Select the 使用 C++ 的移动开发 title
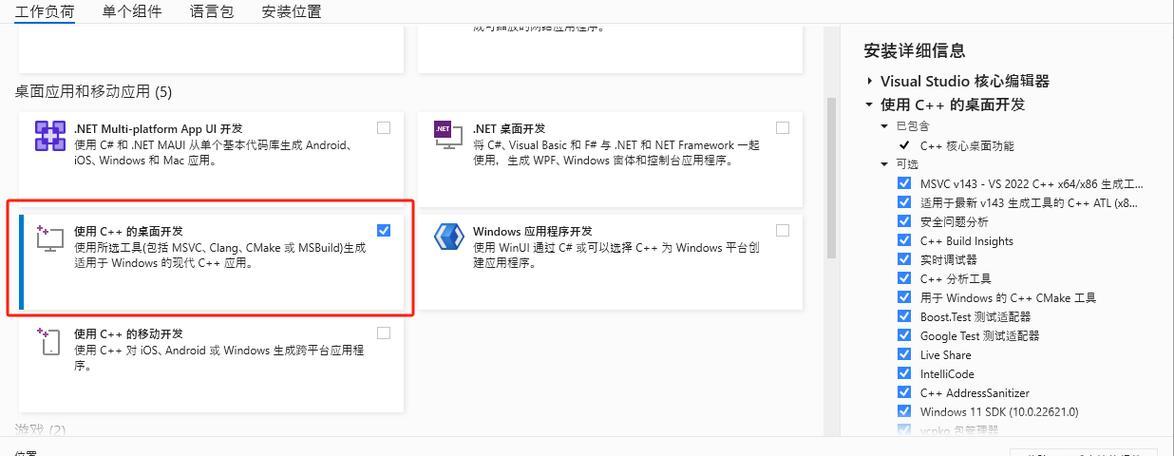 128,333
